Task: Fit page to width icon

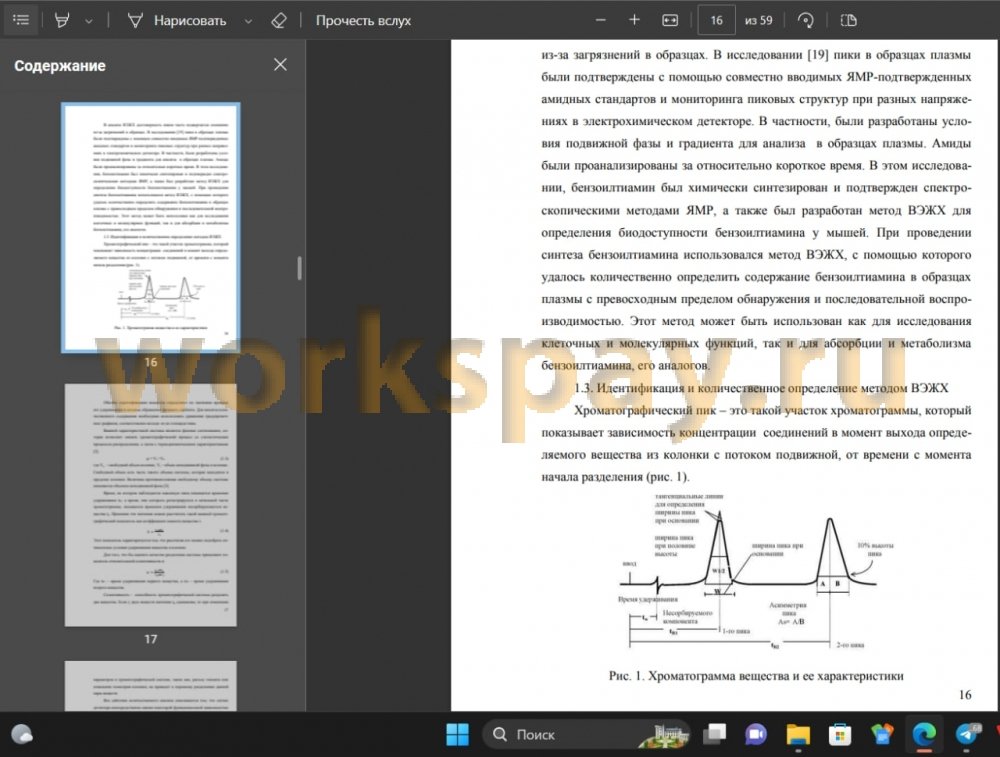Action: click(x=670, y=20)
